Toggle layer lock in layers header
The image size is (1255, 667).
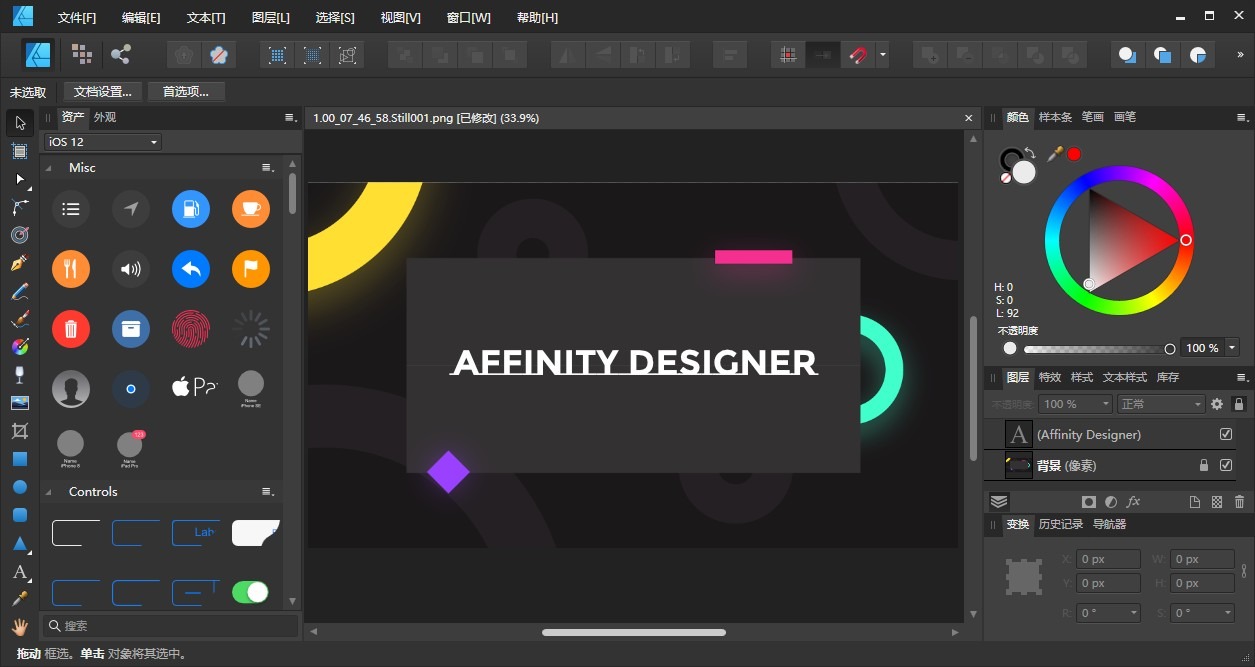click(x=1239, y=404)
